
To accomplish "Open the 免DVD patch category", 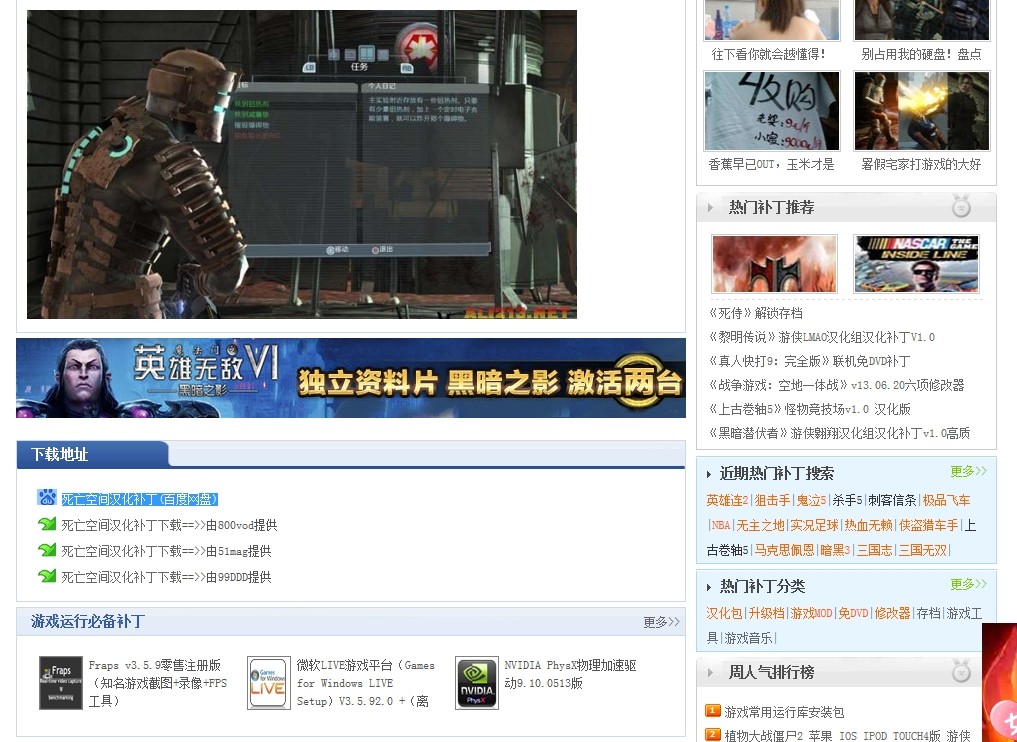I will pos(853,613).
